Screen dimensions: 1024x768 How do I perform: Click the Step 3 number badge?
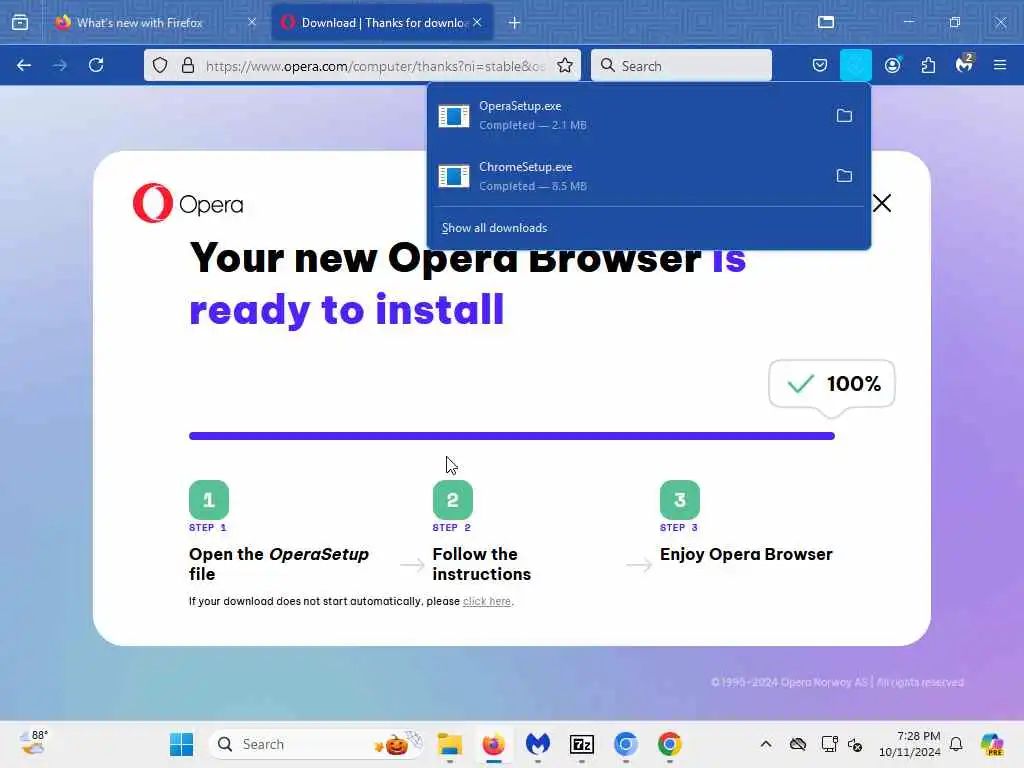pos(680,500)
